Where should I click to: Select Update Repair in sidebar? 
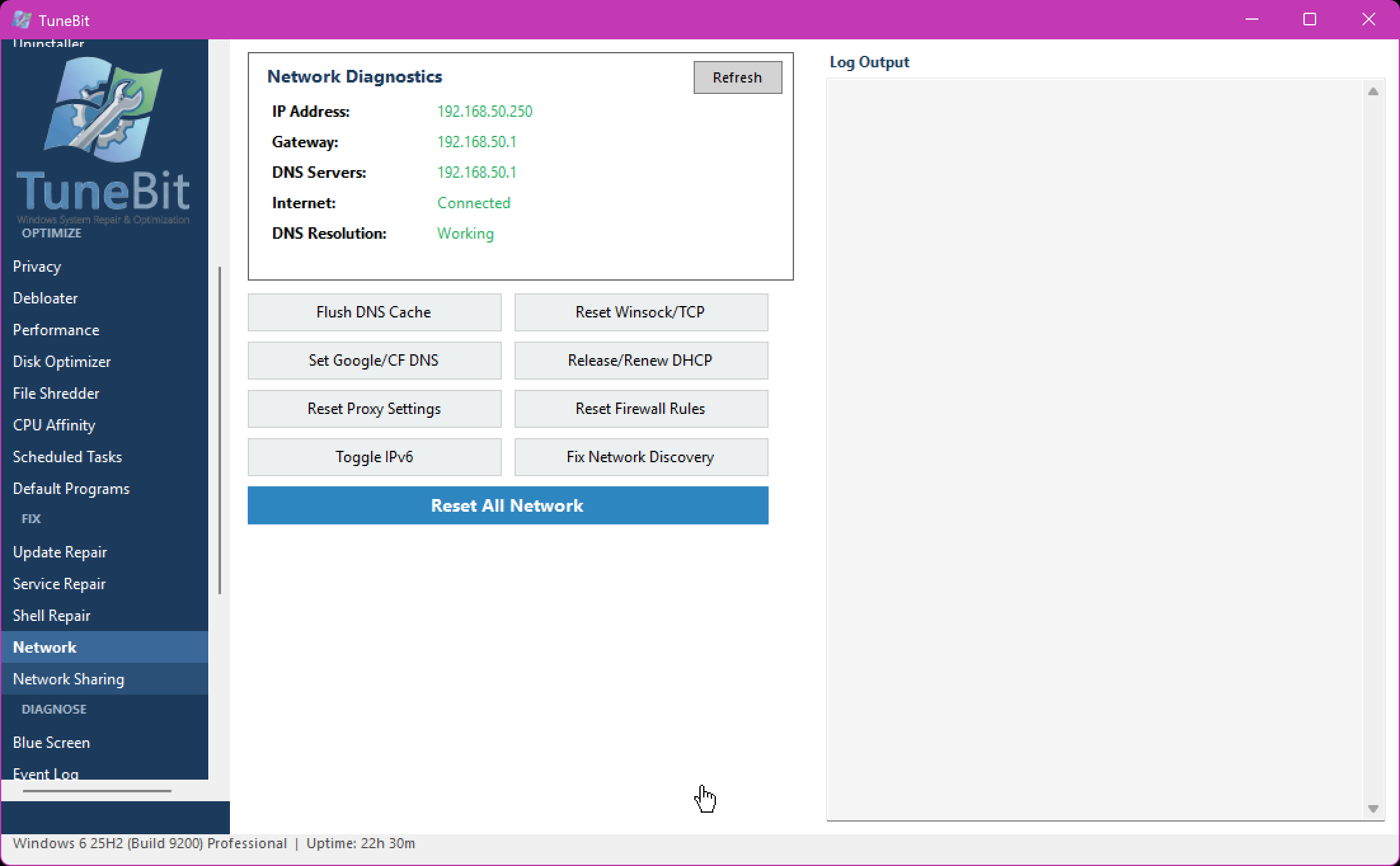tap(104, 552)
